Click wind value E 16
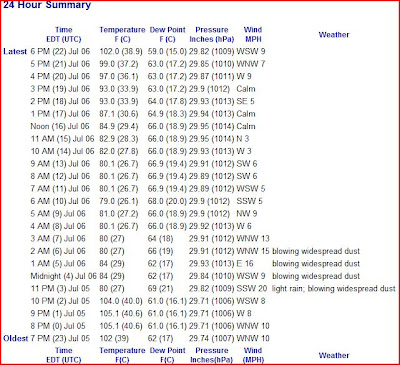 tap(245, 264)
